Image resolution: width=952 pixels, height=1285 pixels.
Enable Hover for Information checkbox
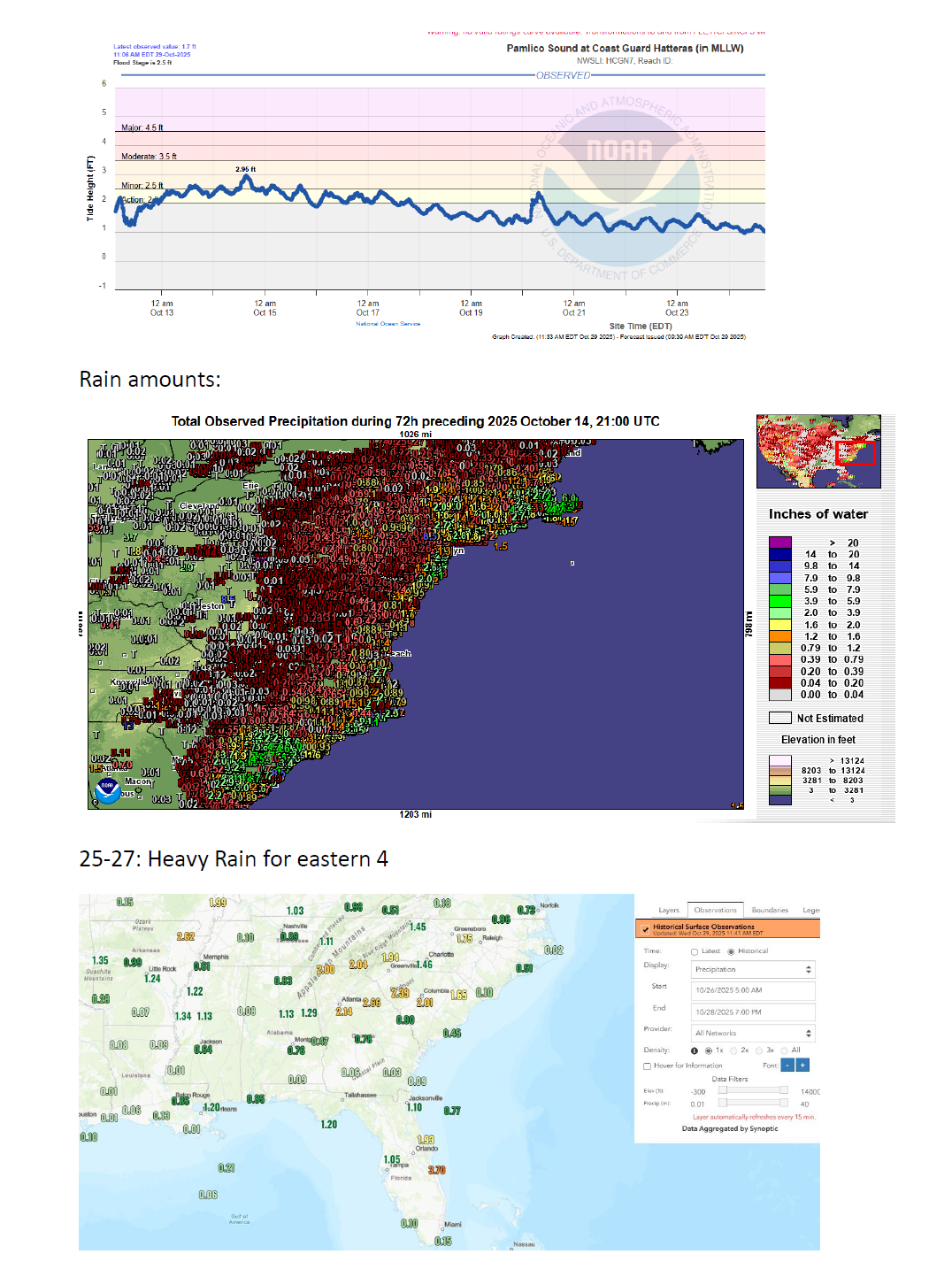point(648,1066)
